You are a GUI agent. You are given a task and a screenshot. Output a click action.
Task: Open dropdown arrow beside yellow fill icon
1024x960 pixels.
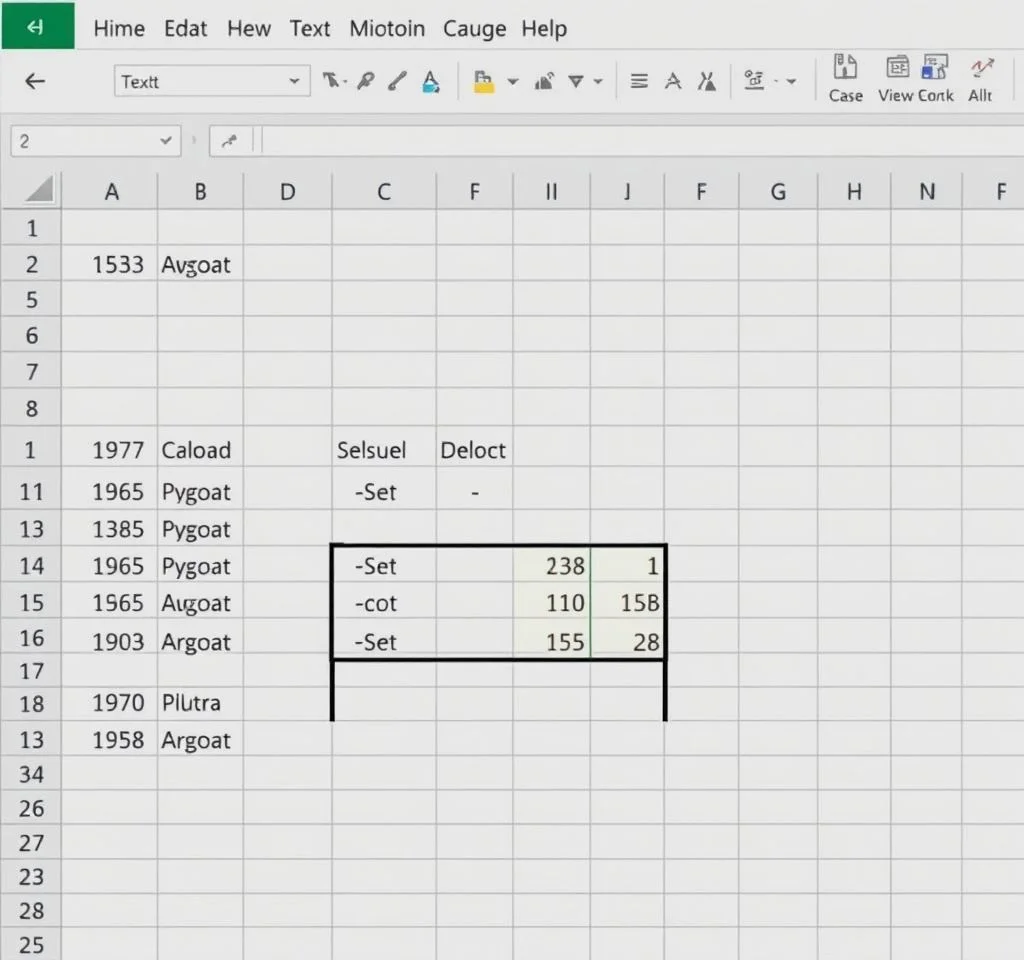(513, 82)
